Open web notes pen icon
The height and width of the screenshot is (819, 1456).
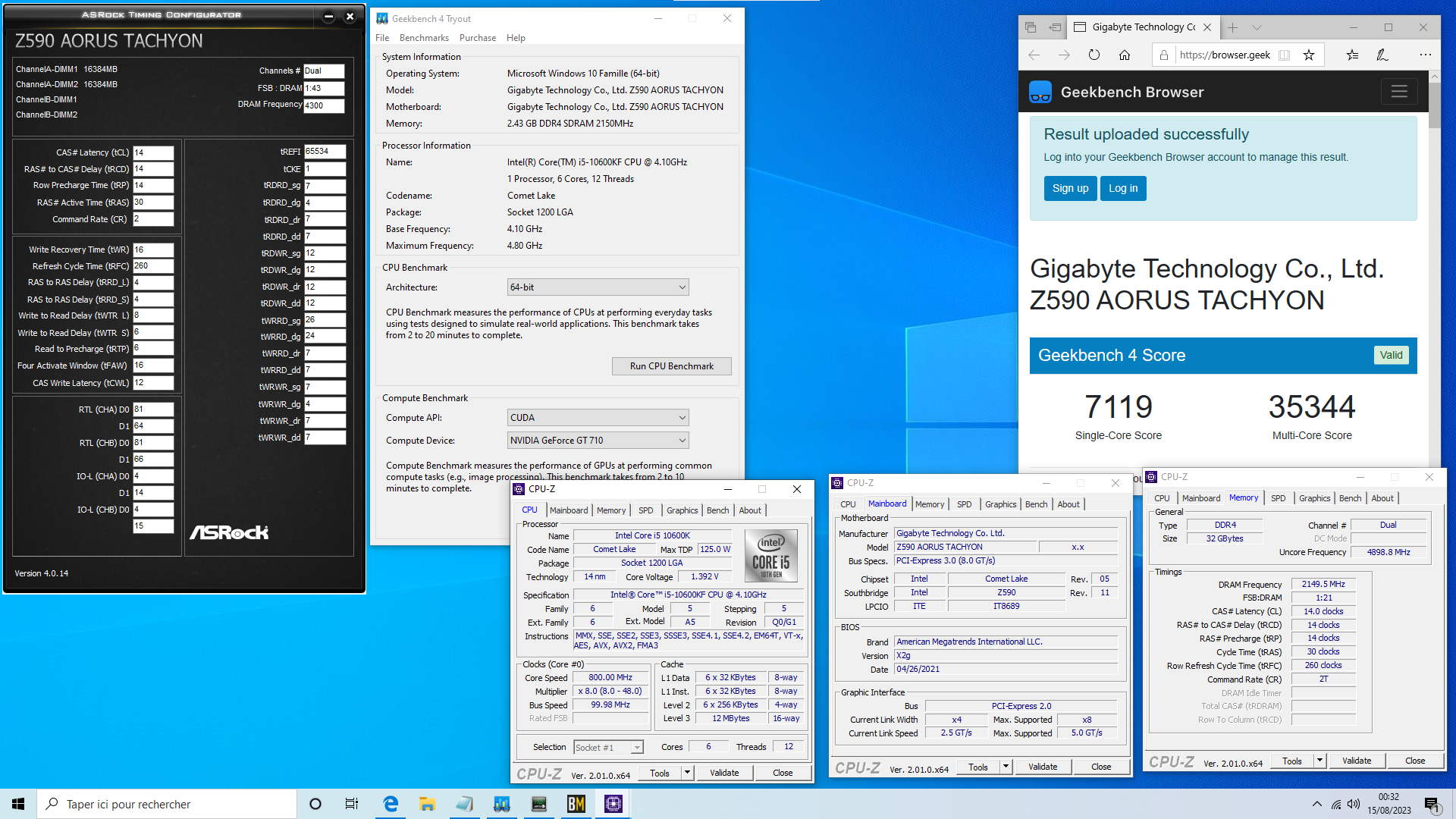coord(1382,55)
